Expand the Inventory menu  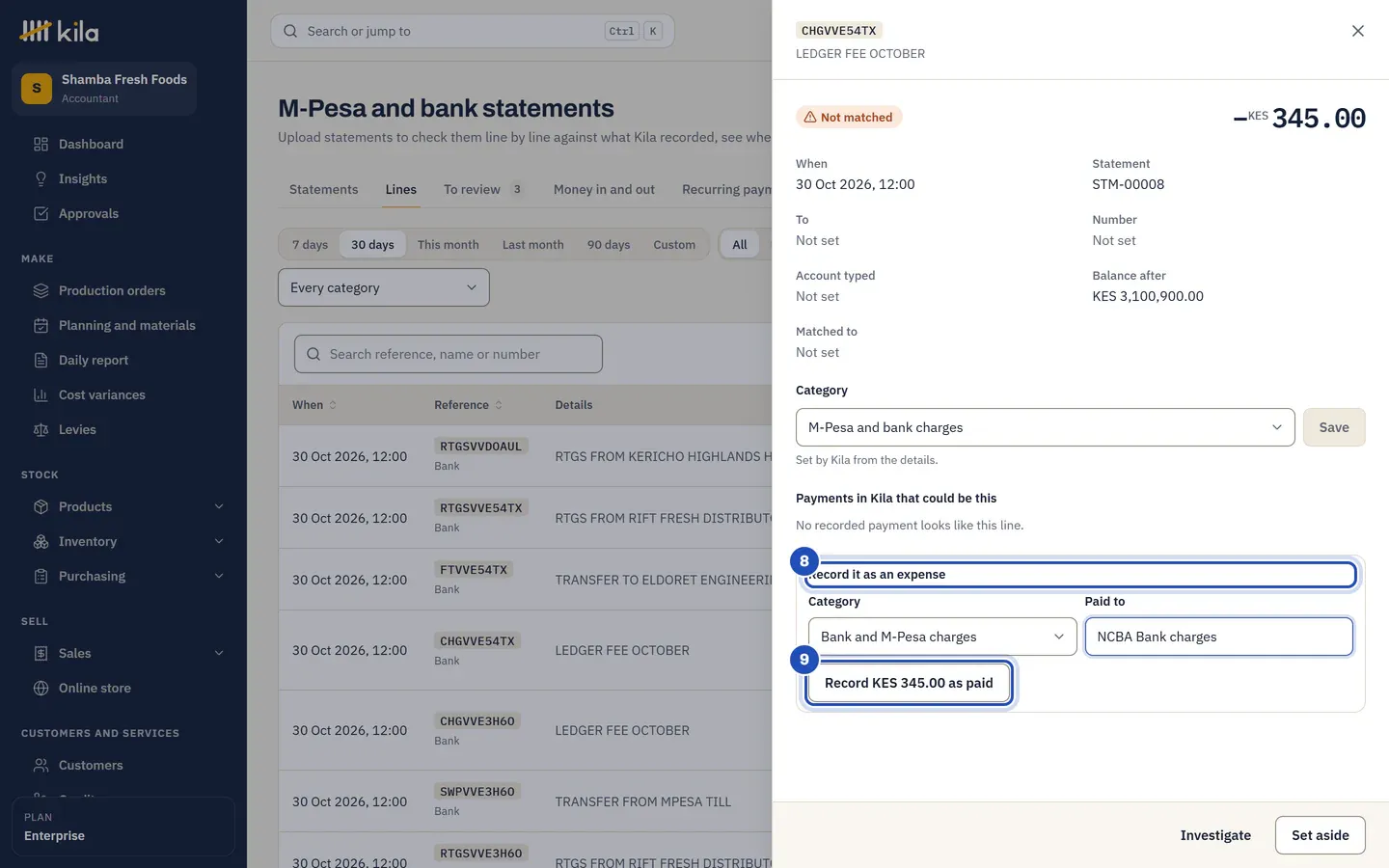(123, 541)
